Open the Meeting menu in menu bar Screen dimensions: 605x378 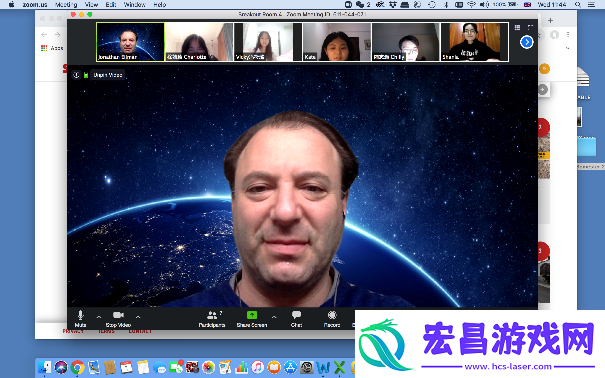66,5
